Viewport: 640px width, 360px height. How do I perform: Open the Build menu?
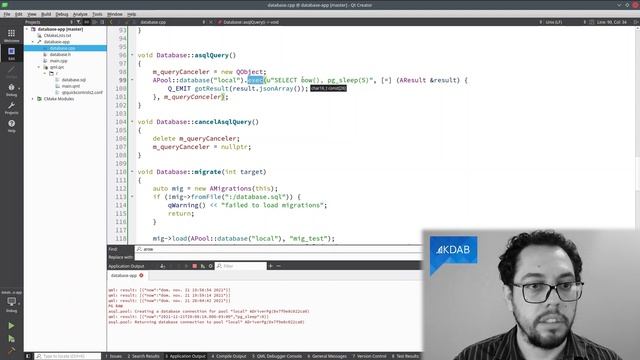[x=46, y=14]
